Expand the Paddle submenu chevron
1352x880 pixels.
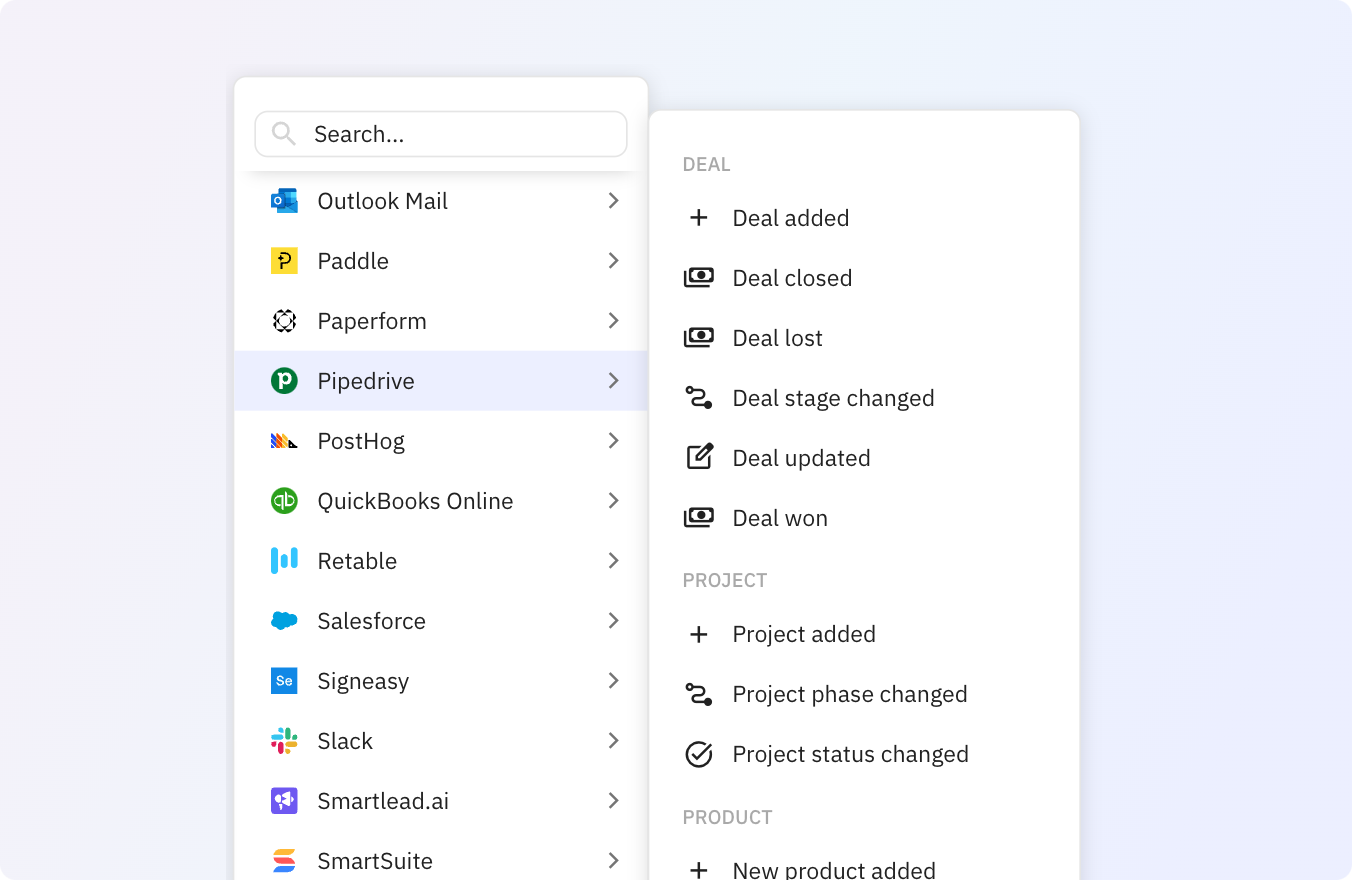tap(613, 261)
